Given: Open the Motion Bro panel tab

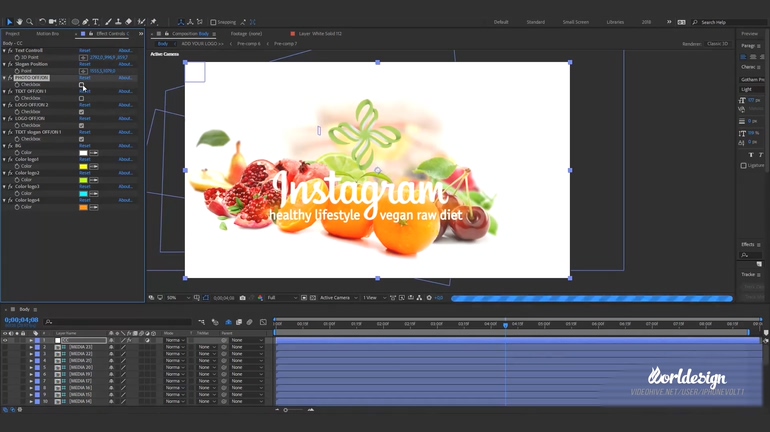Looking at the screenshot, I should [47, 34].
